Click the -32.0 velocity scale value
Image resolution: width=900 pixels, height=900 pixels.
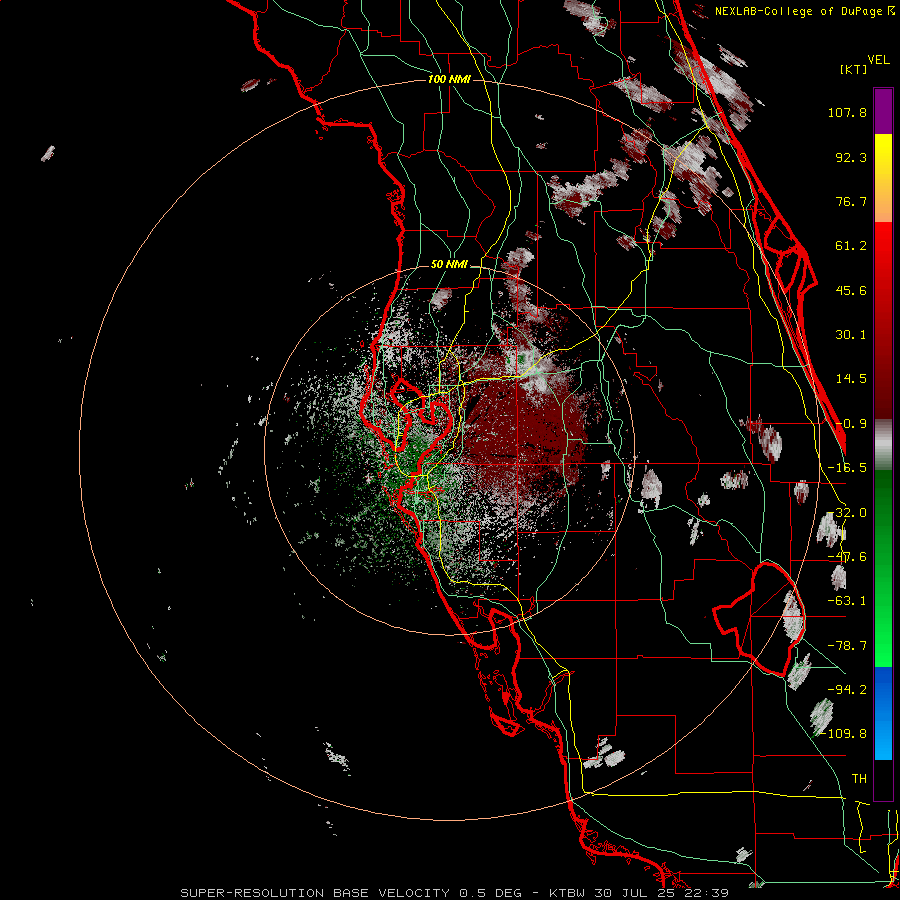pos(847,513)
